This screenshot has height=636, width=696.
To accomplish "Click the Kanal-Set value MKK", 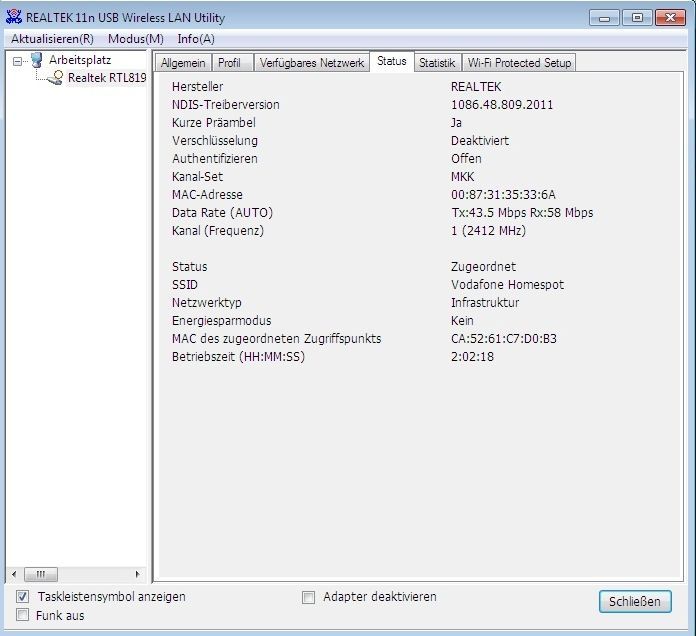I will click(x=463, y=177).
